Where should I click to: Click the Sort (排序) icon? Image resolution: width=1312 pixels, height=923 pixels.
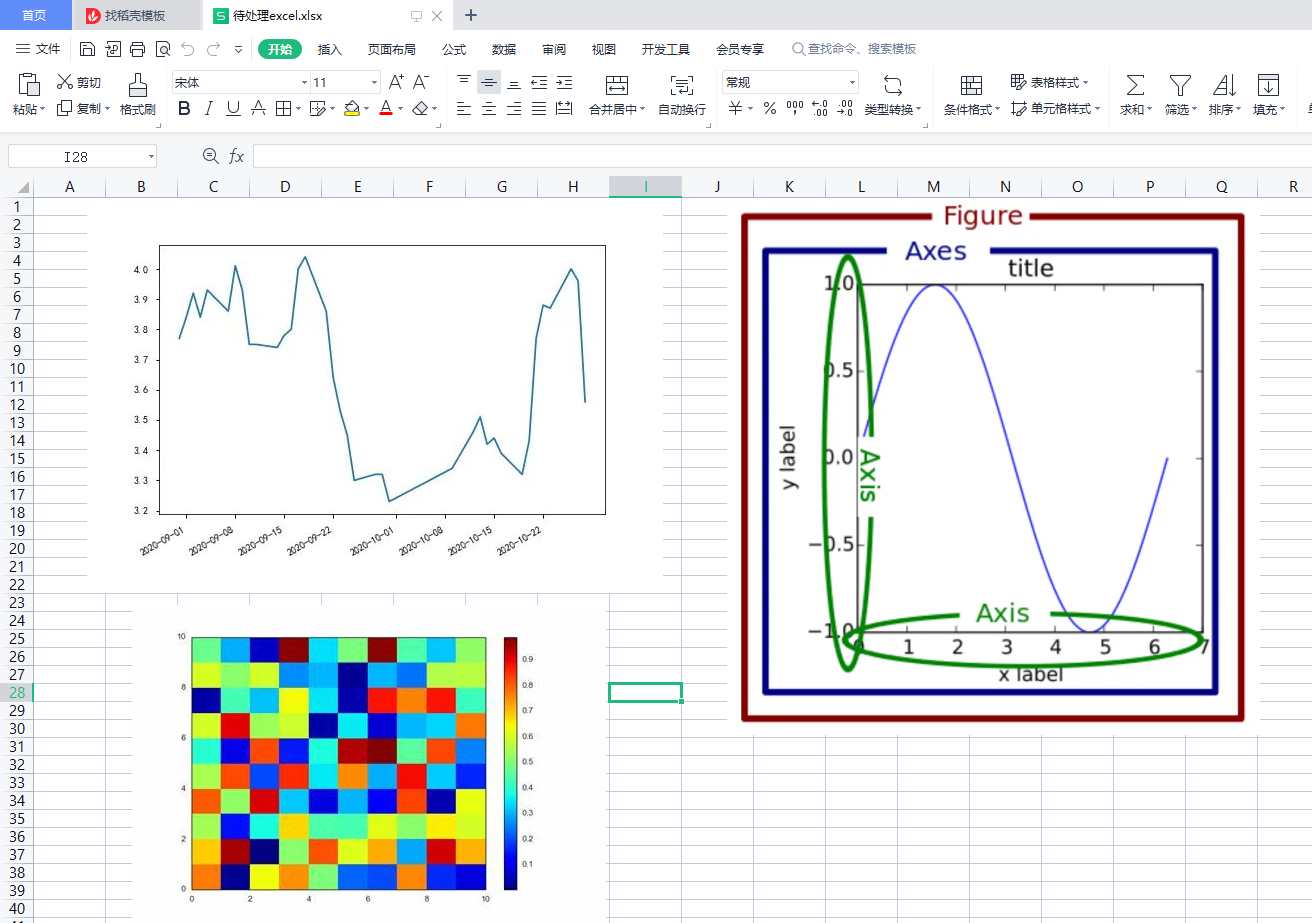pos(1224,95)
